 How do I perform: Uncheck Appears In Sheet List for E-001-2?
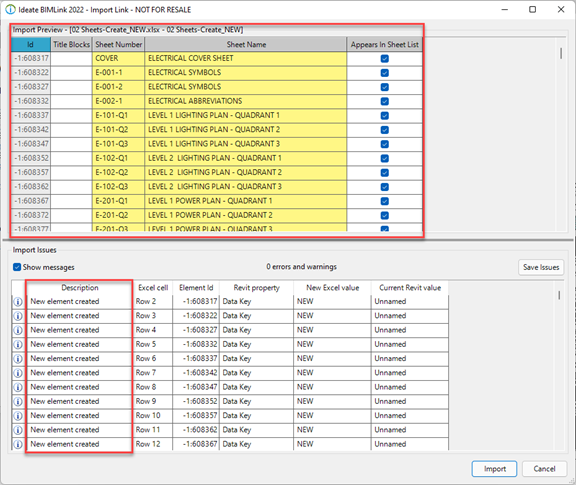[385, 87]
